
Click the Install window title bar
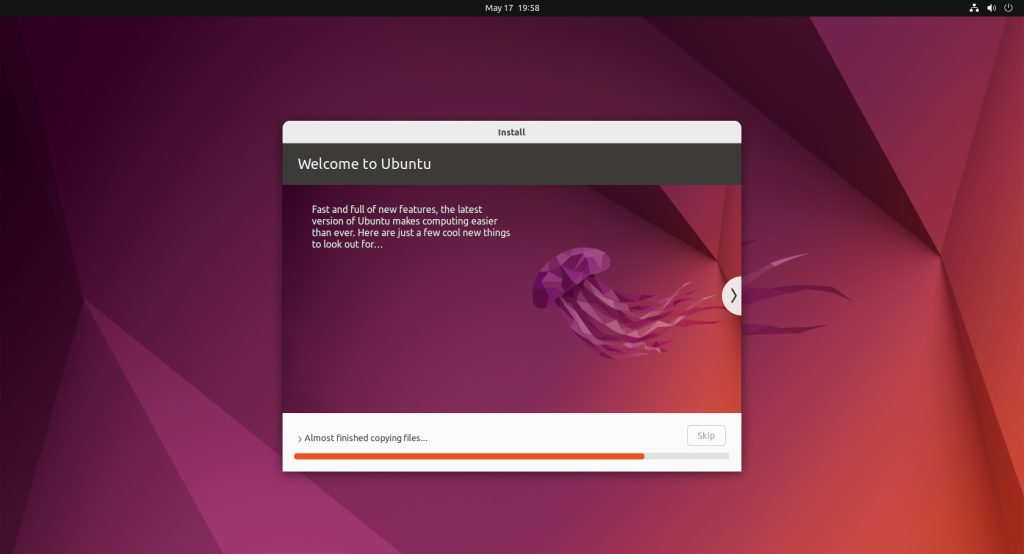(x=511, y=132)
